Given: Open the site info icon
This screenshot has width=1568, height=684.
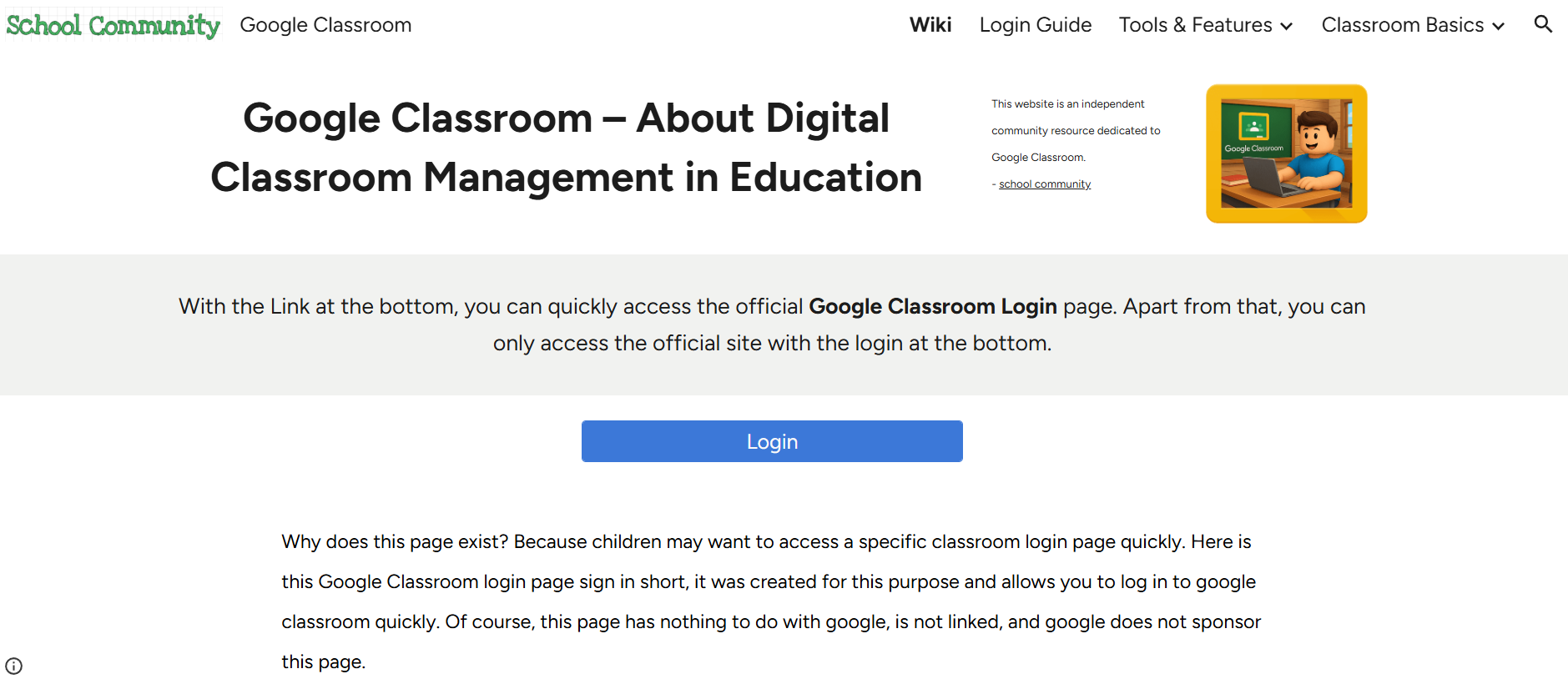Looking at the screenshot, I should pos(14,666).
